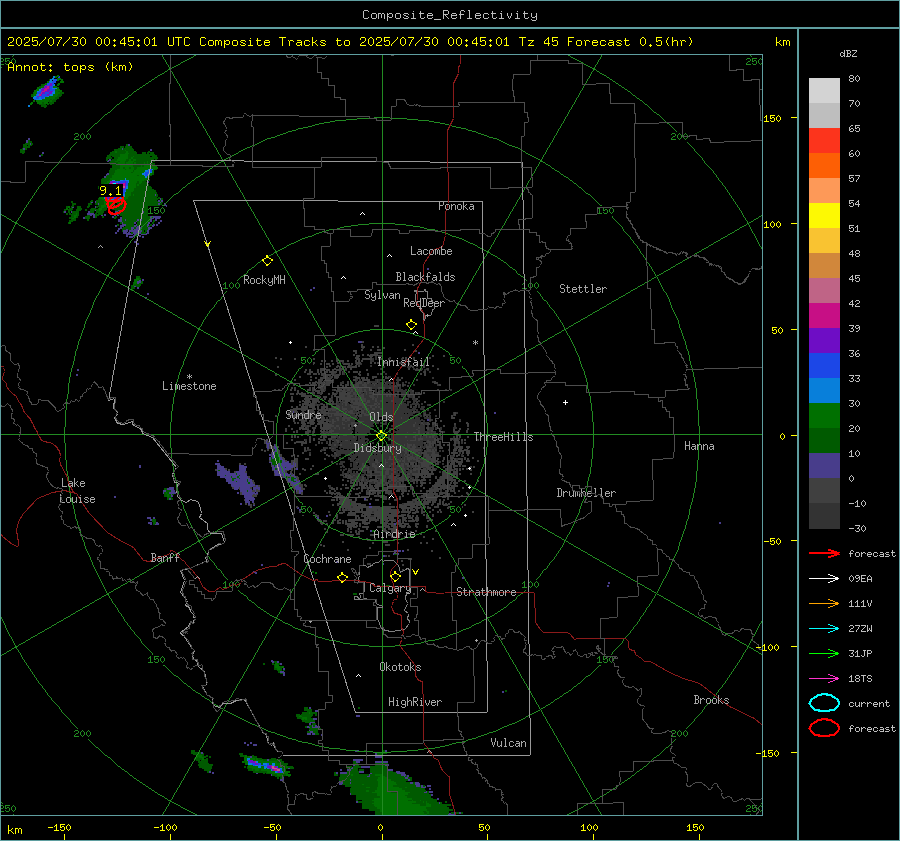Click the Lacombe city label
This screenshot has height=841, width=900.
point(431,251)
